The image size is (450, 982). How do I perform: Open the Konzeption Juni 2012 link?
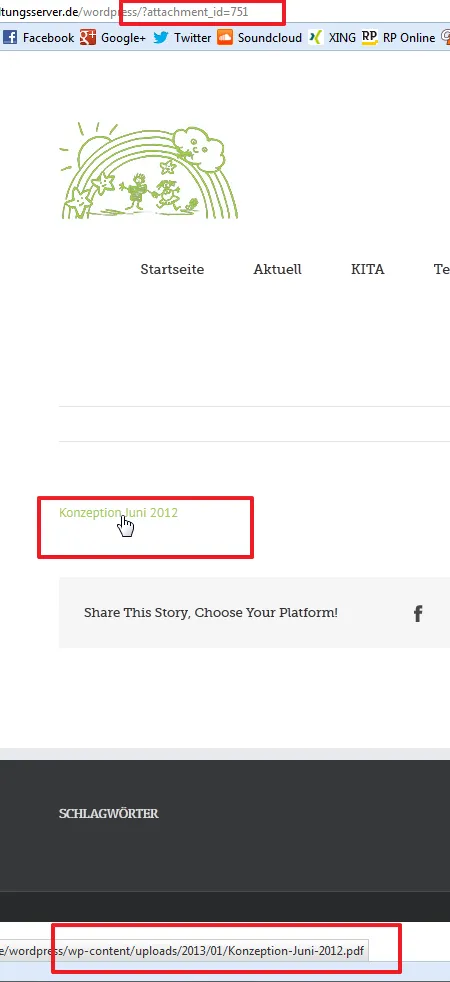[x=118, y=513]
